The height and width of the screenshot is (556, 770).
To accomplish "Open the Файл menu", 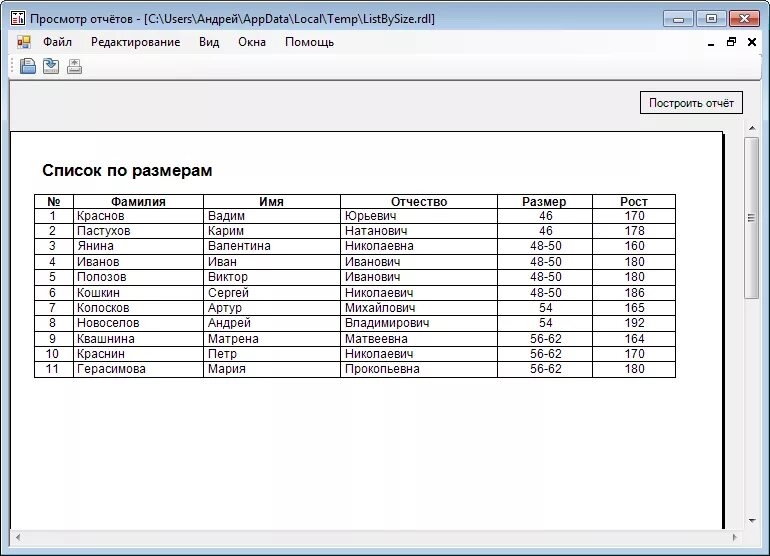I will (x=57, y=42).
